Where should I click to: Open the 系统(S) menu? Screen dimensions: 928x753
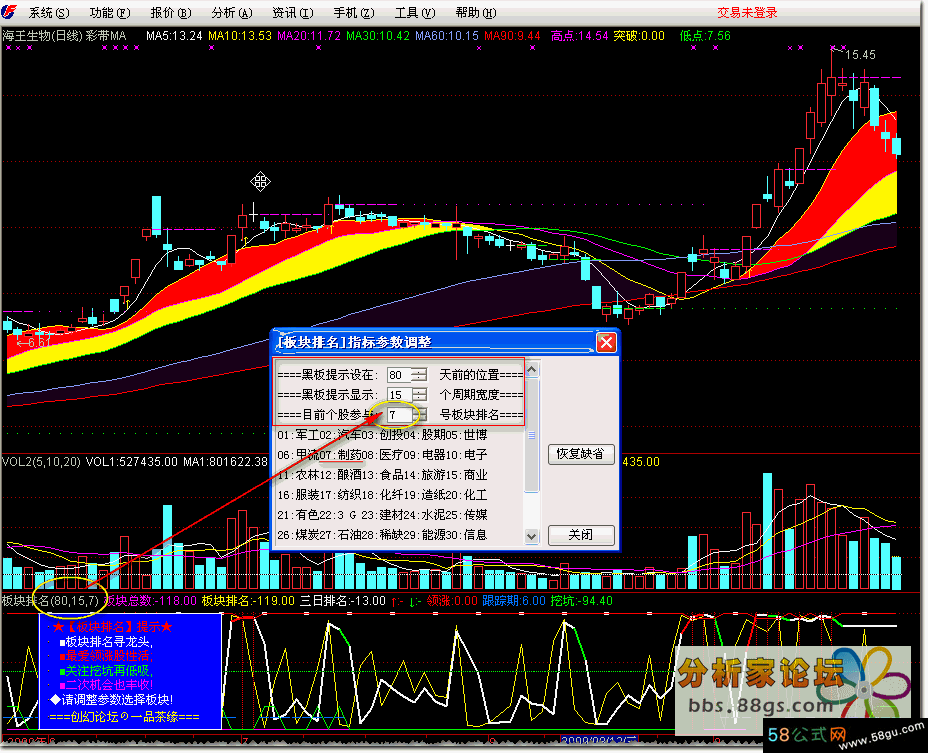tap(49, 12)
